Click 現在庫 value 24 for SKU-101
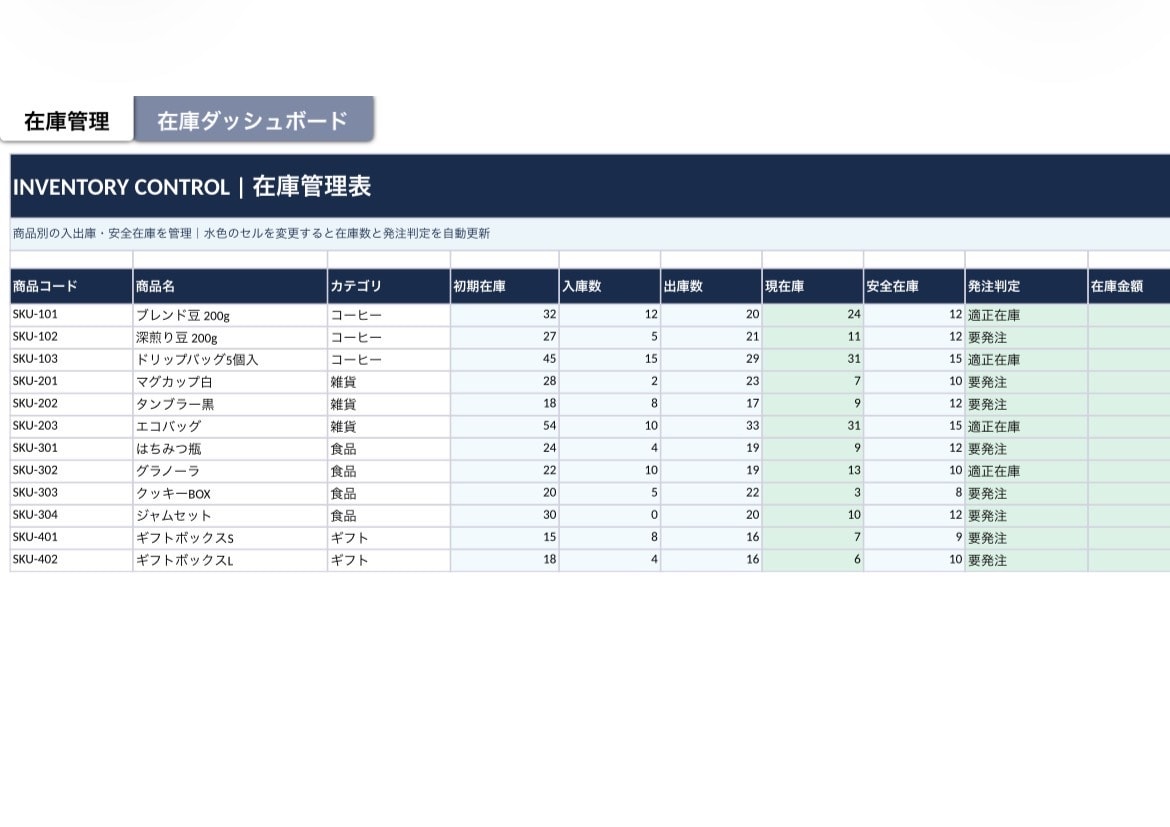 click(813, 315)
